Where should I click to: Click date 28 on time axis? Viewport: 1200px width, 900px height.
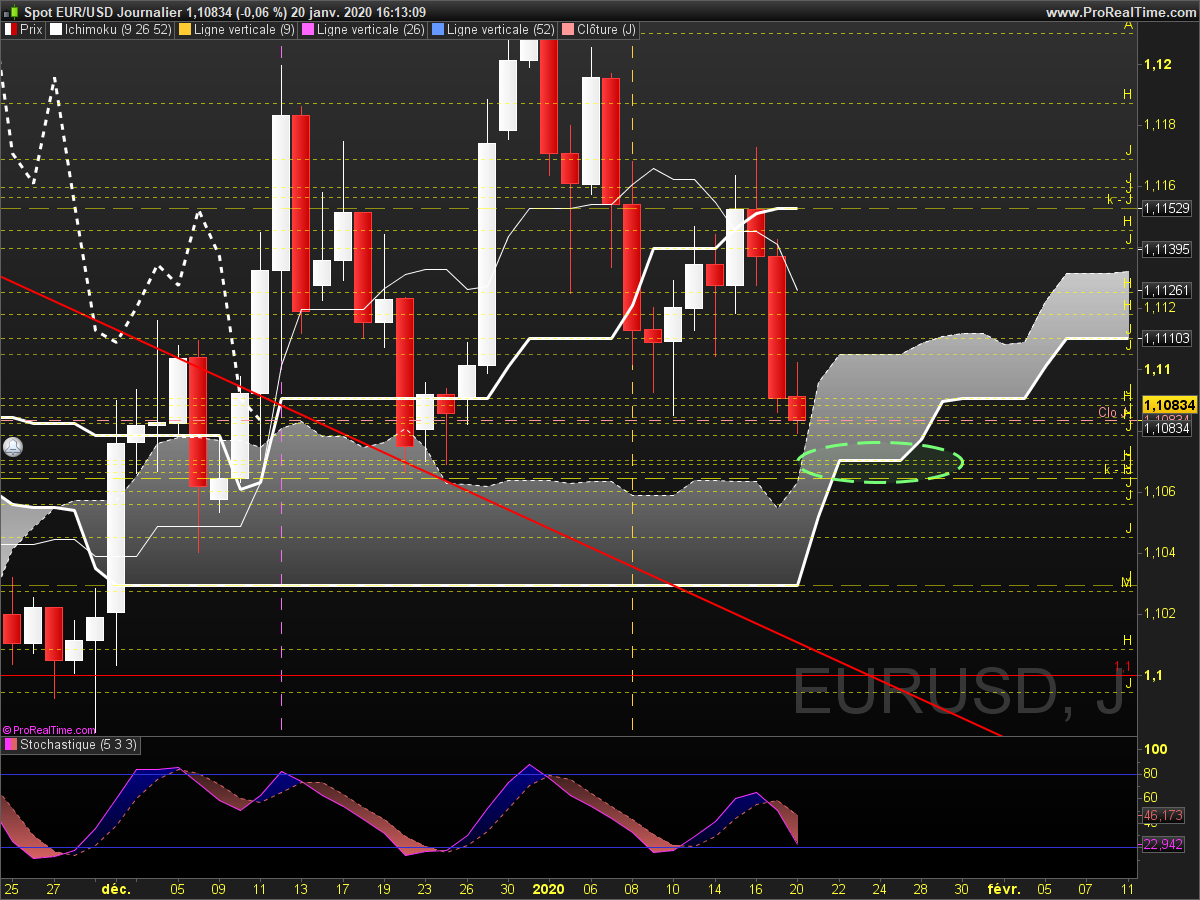pos(922,888)
